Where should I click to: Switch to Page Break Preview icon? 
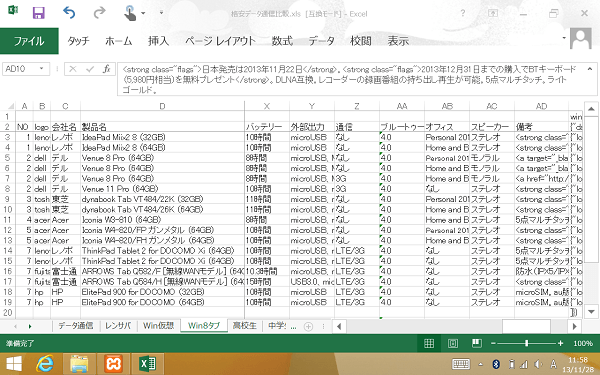(476, 343)
